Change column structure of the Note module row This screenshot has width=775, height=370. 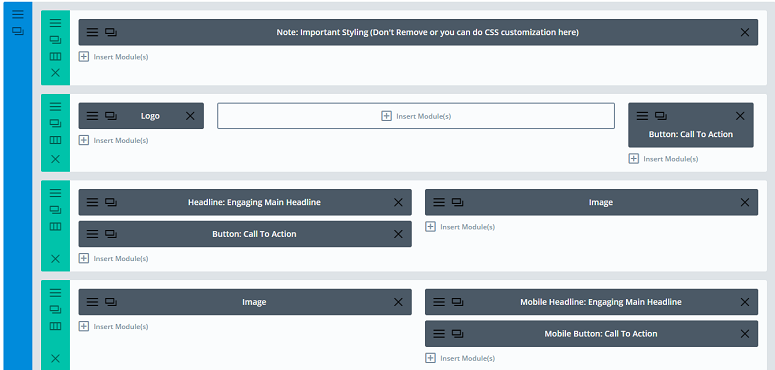[55, 56]
